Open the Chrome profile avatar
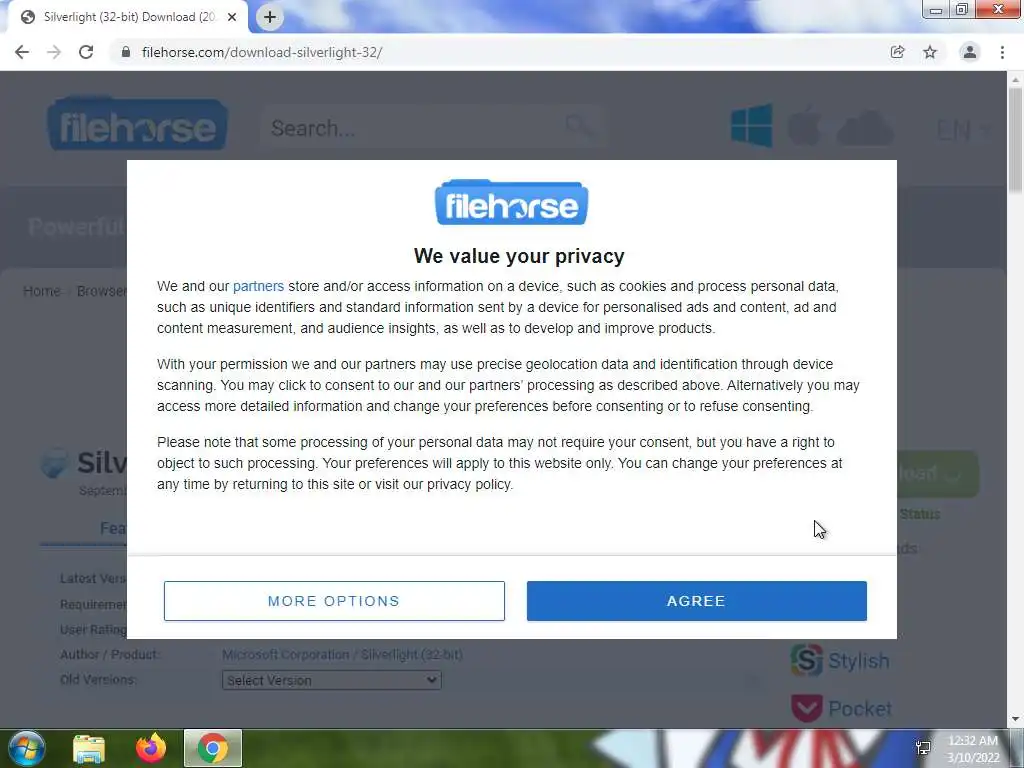The width and height of the screenshot is (1024, 768). (x=970, y=52)
